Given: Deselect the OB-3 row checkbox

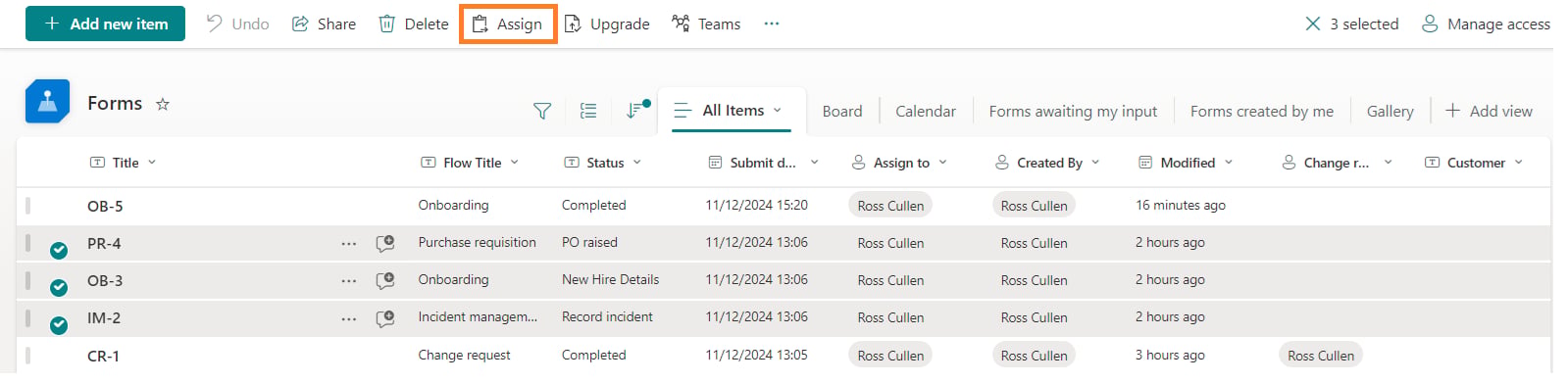Looking at the screenshot, I should [59, 288].
